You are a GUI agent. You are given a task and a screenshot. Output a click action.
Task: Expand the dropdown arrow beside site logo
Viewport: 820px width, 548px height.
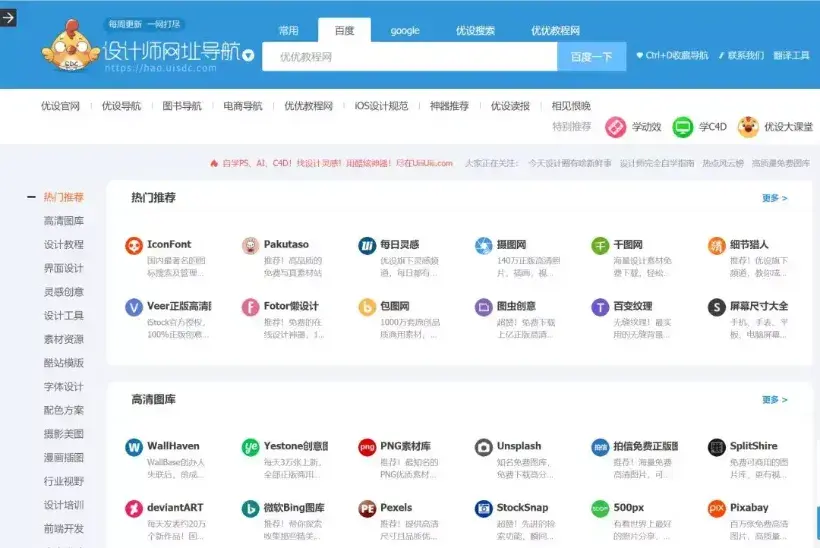pyautogui.click(x=249, y=55)
